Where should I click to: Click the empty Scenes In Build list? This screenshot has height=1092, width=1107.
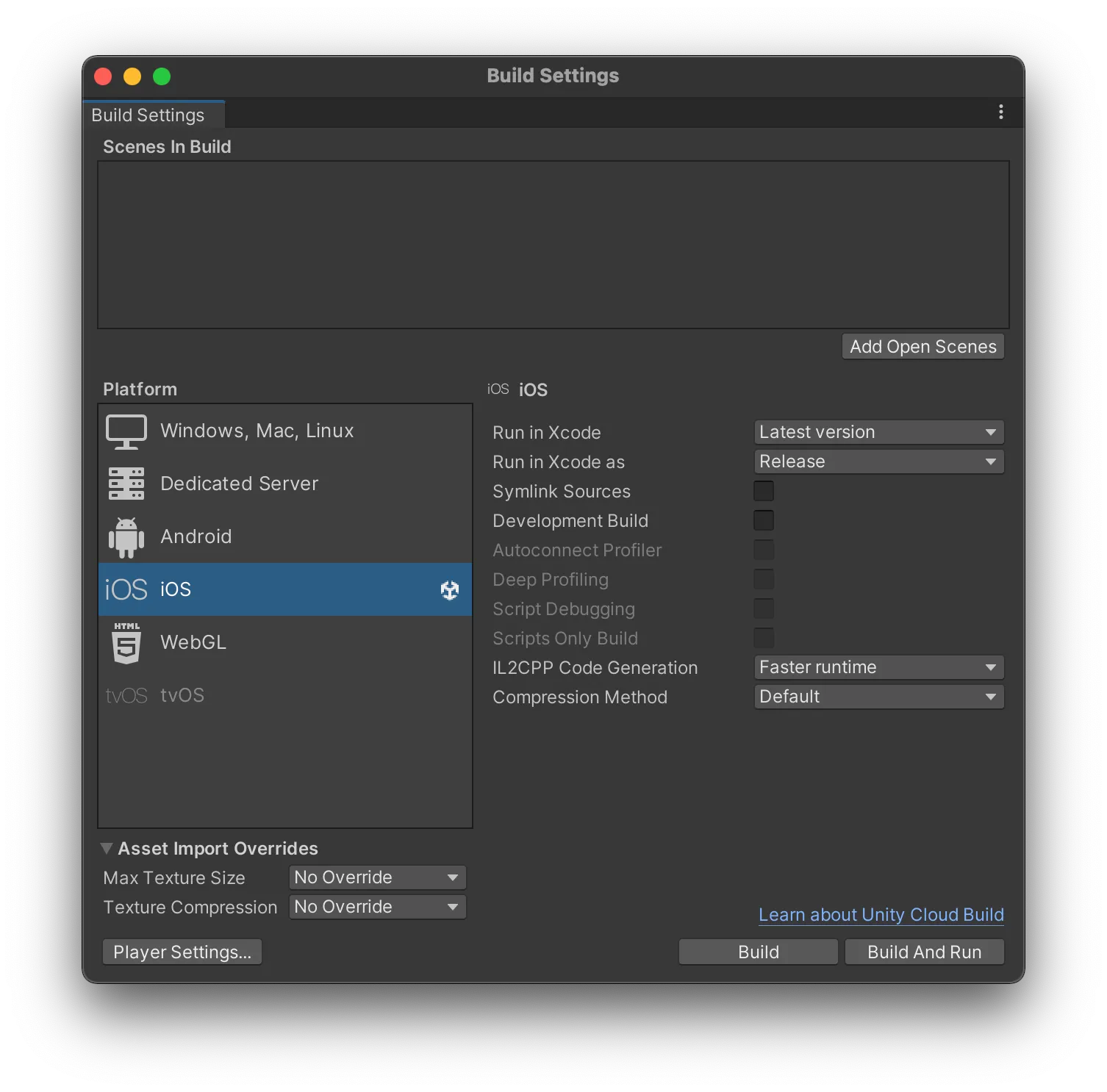click(x=553, y=245)
